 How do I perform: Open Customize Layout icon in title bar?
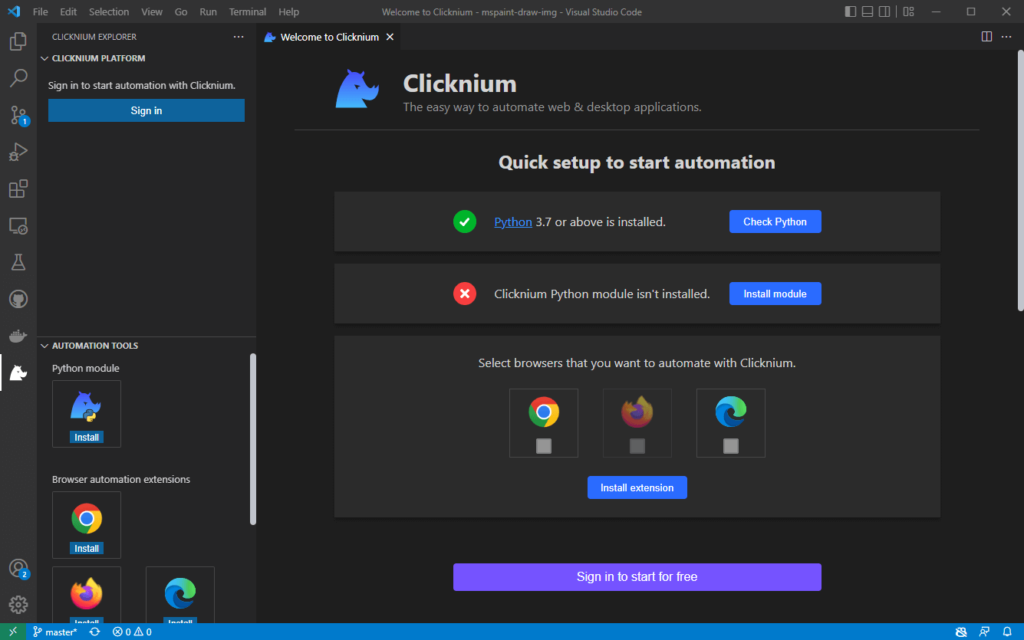pos(908,12)
